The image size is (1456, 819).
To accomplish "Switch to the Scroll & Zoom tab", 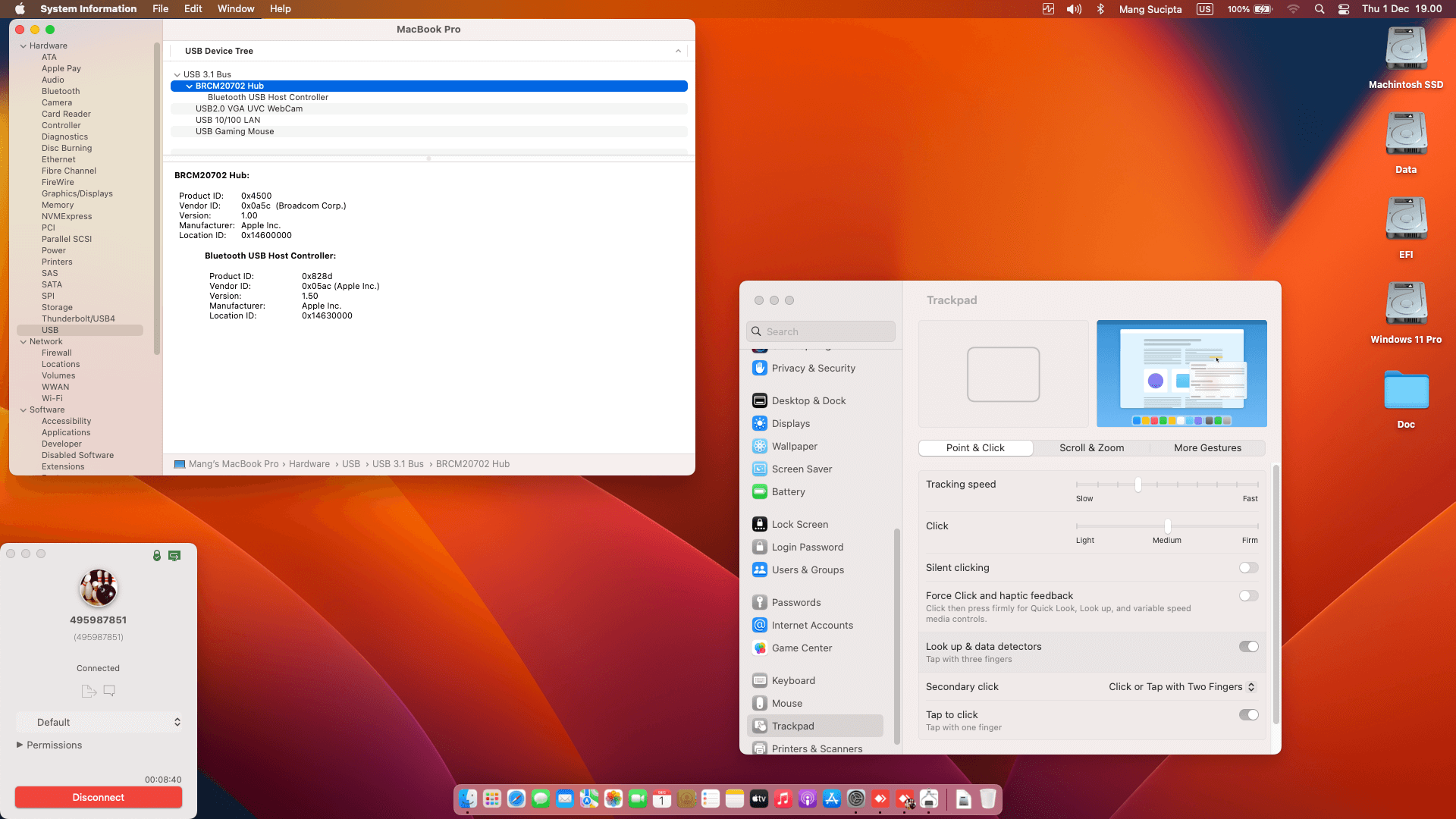I will (x=1092, y=448).
